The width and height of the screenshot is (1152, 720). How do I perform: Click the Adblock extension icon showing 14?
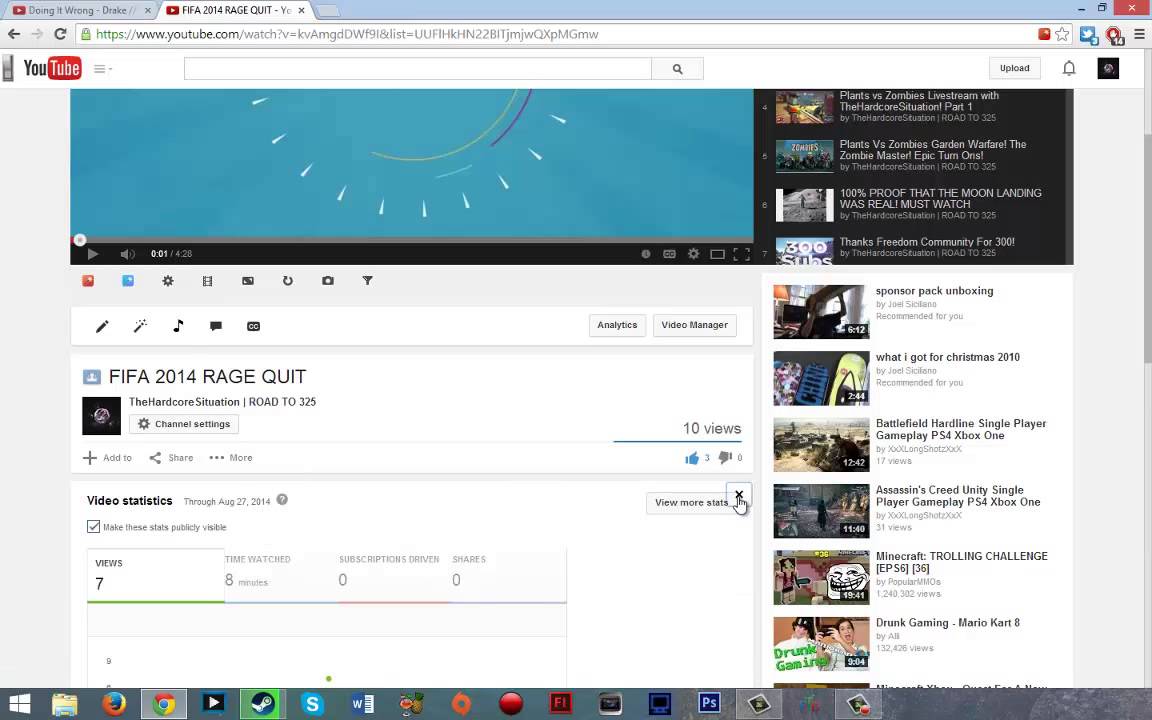pyautogui.click(x=1115, y=35)
